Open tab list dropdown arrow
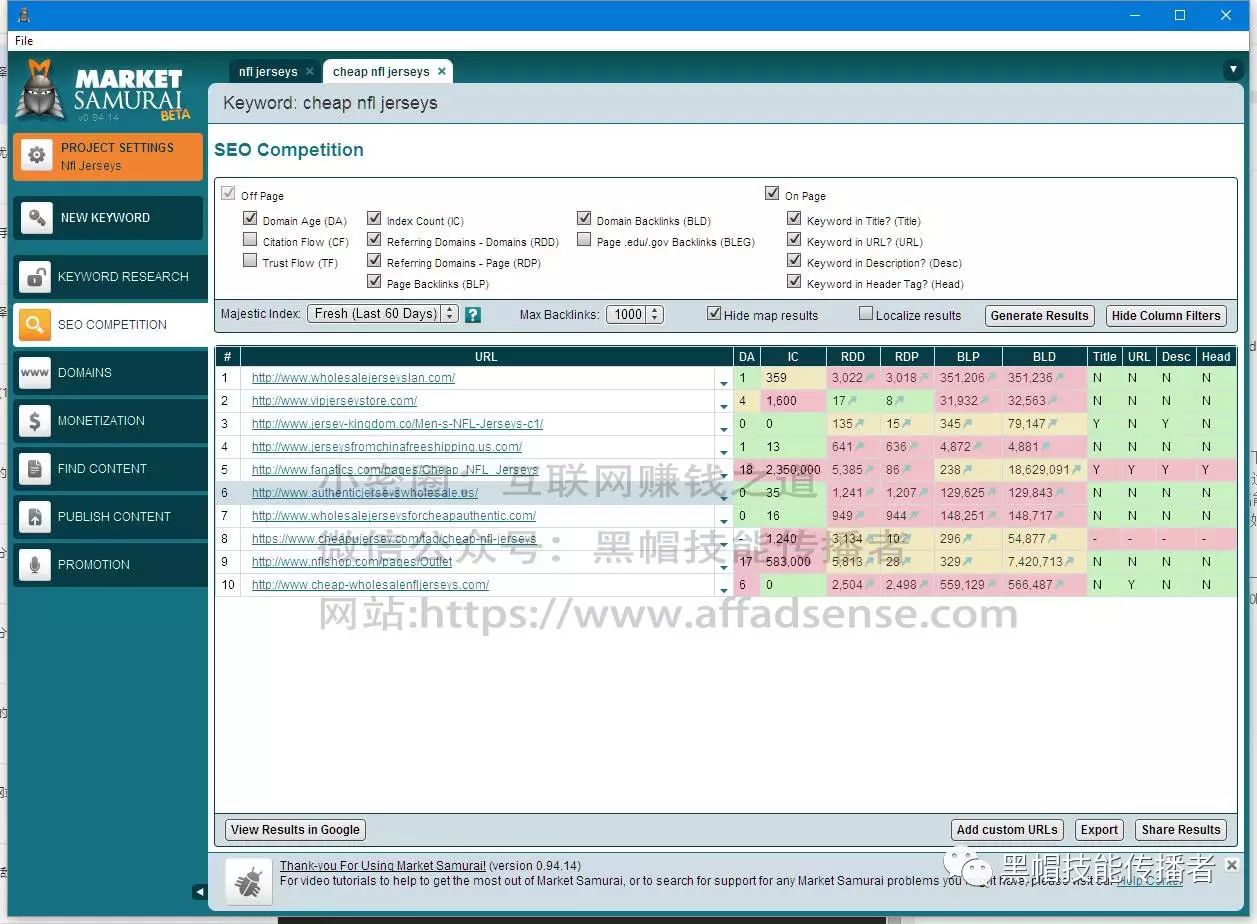 tap(1233, 70)
